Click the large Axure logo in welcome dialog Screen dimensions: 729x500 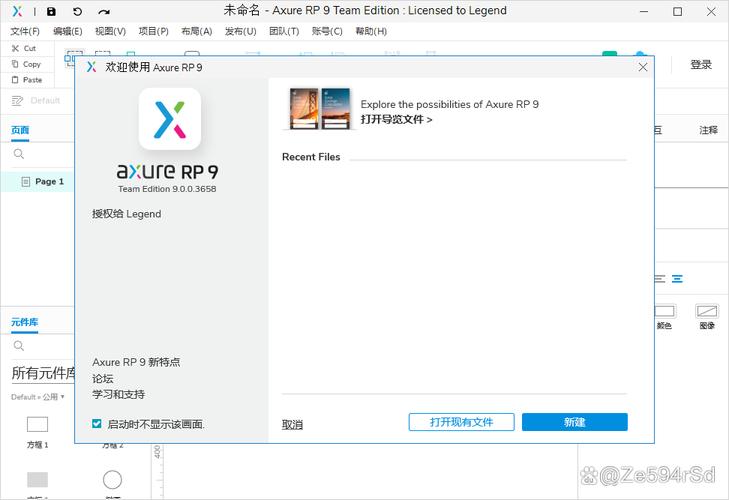[x=170, y=119]
